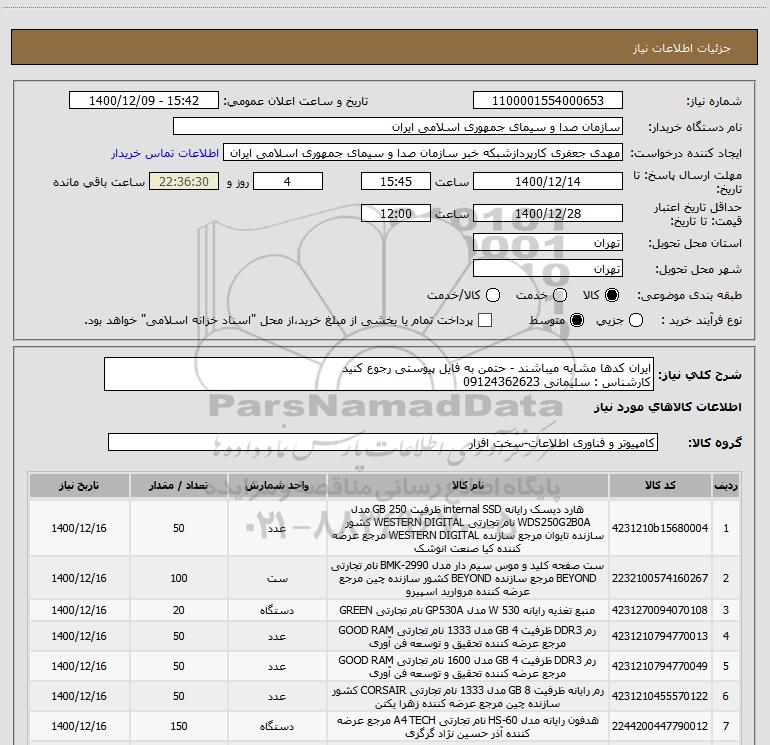Click unit دستگاه in the power supply row
Viewport: 770px width, 745px height.
[x=277, y=610]
